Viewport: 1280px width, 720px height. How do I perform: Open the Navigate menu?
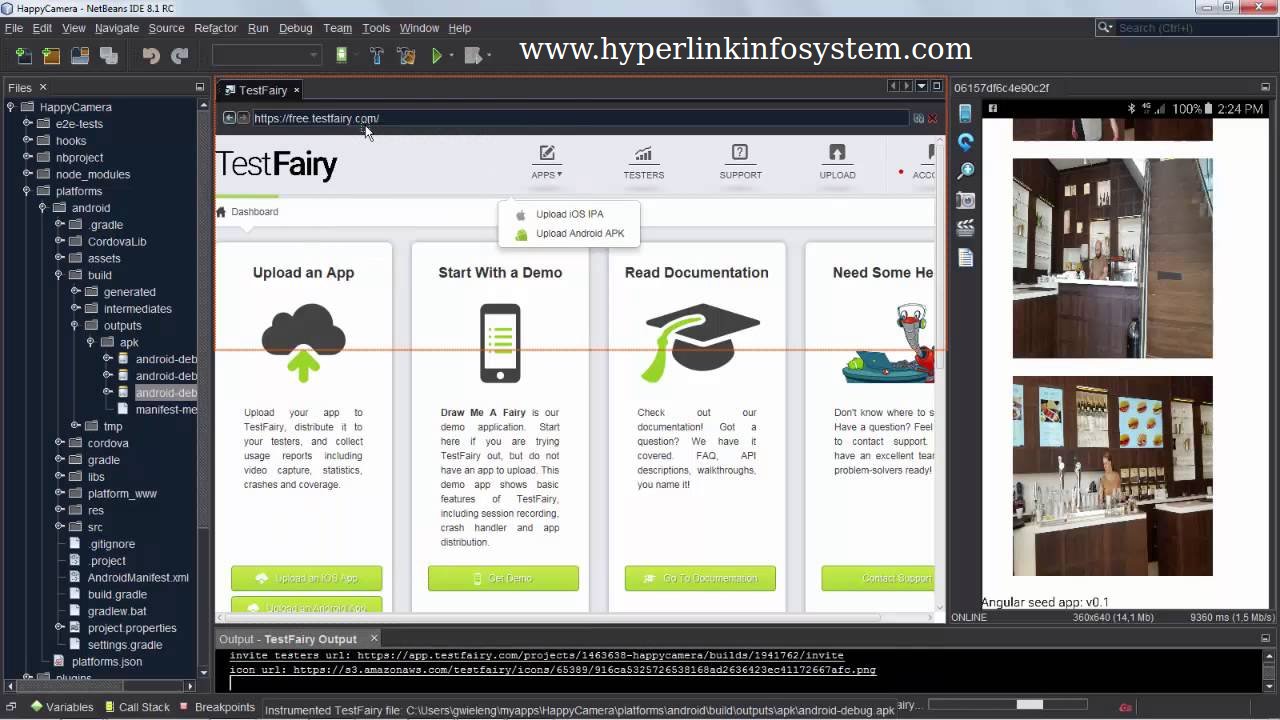[x=117, y=28]
